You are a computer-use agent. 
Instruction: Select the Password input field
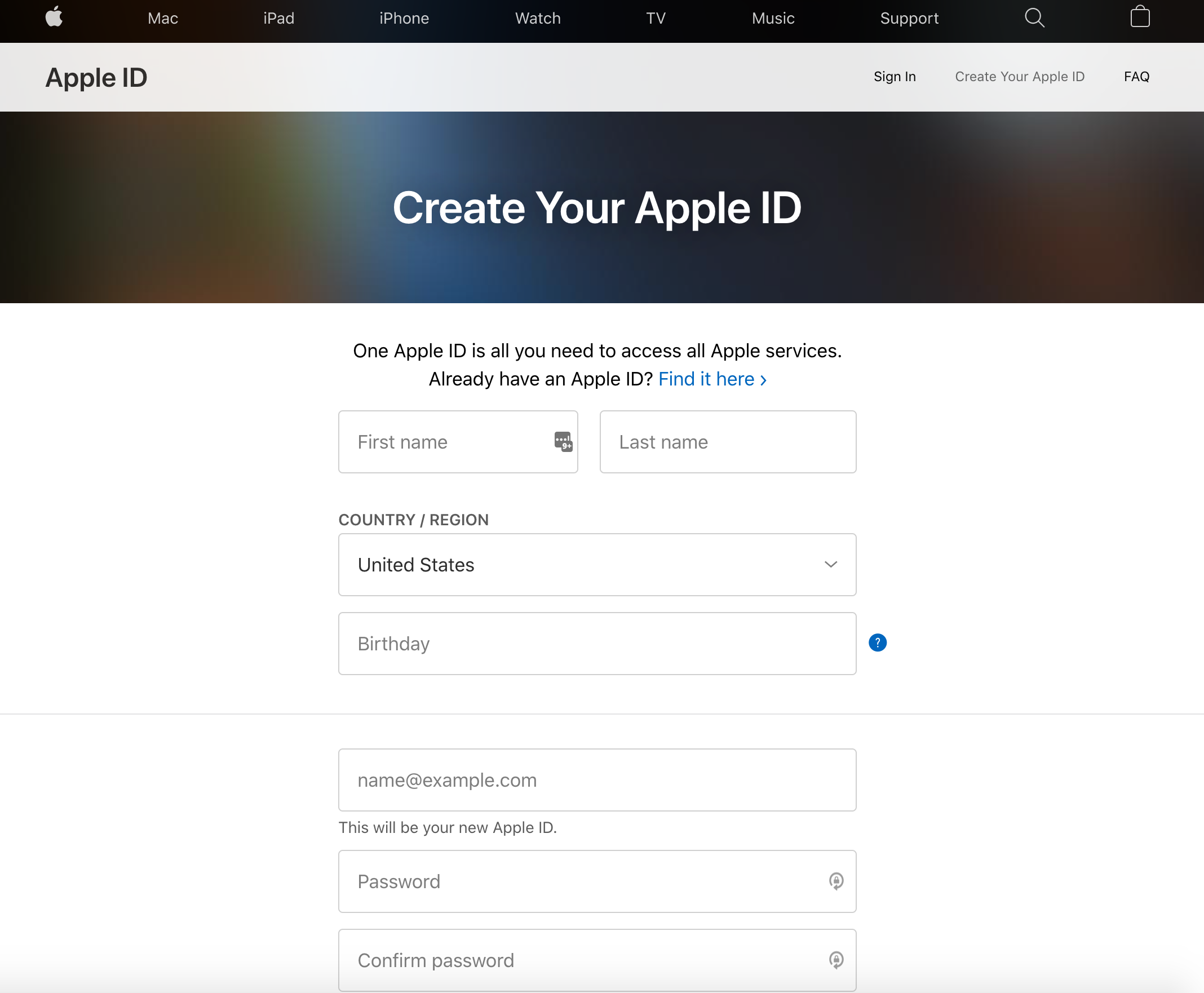tap(597, 881)
